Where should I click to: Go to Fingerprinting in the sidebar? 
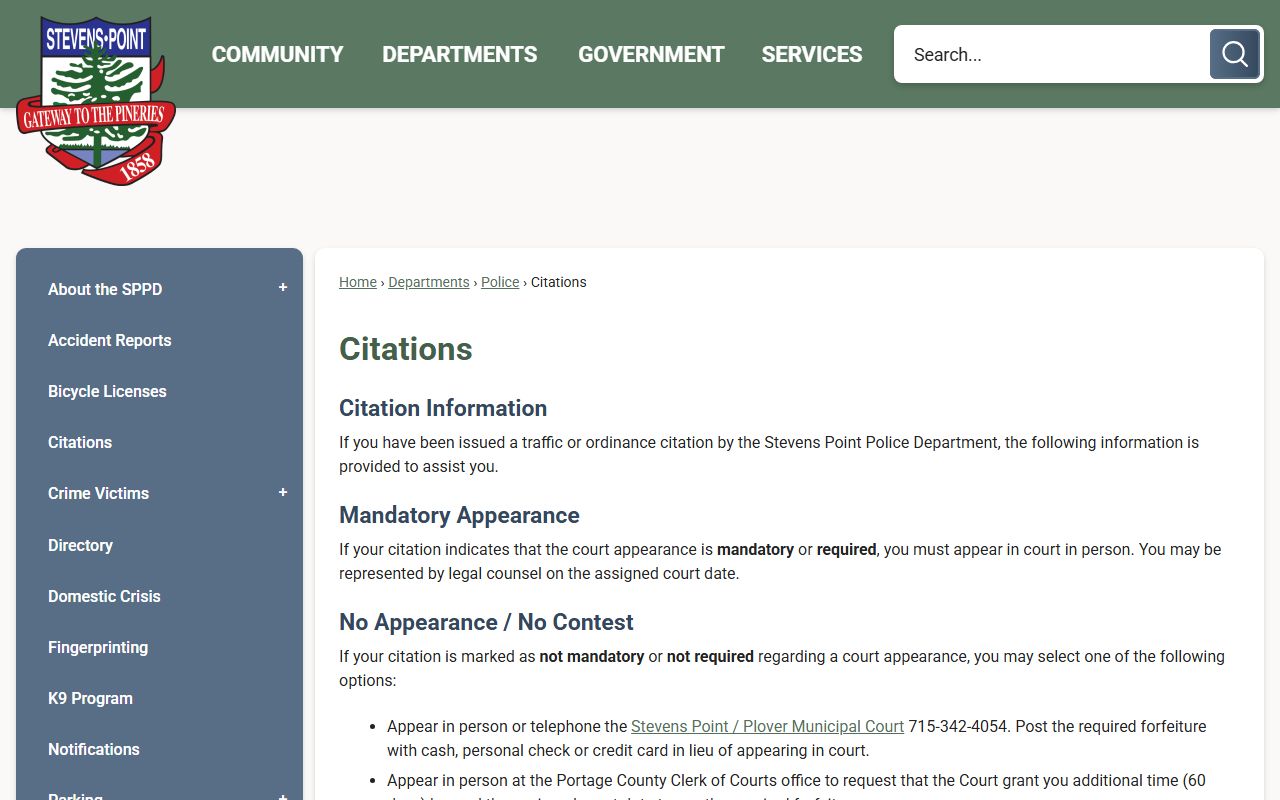[98, 647]
